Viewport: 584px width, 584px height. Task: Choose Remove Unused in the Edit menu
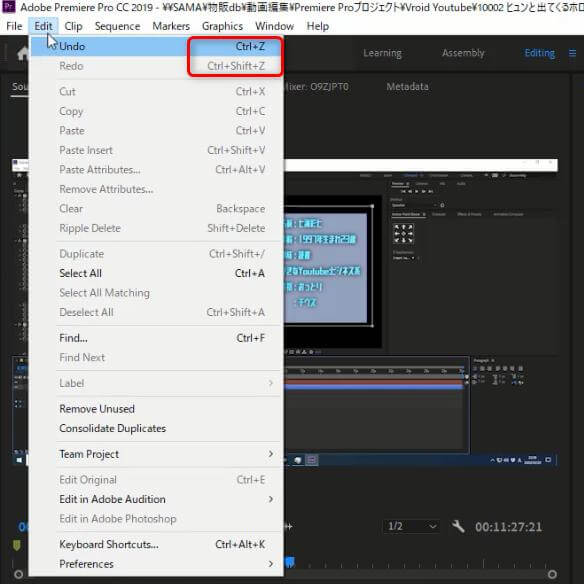click(x=156, y=409)
